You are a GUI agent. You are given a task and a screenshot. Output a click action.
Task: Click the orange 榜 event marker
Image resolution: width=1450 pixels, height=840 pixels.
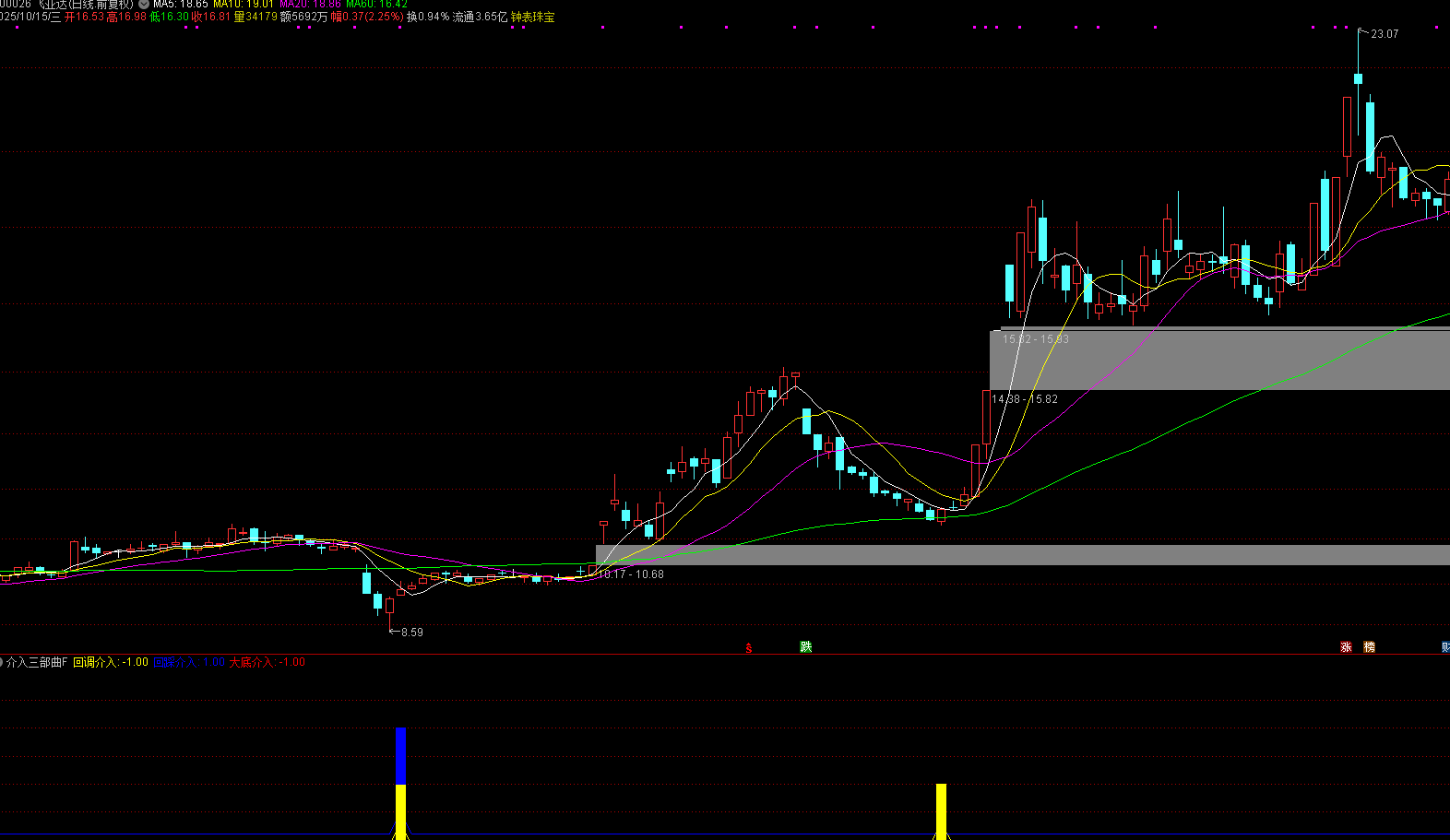[x=1369, y=647]
